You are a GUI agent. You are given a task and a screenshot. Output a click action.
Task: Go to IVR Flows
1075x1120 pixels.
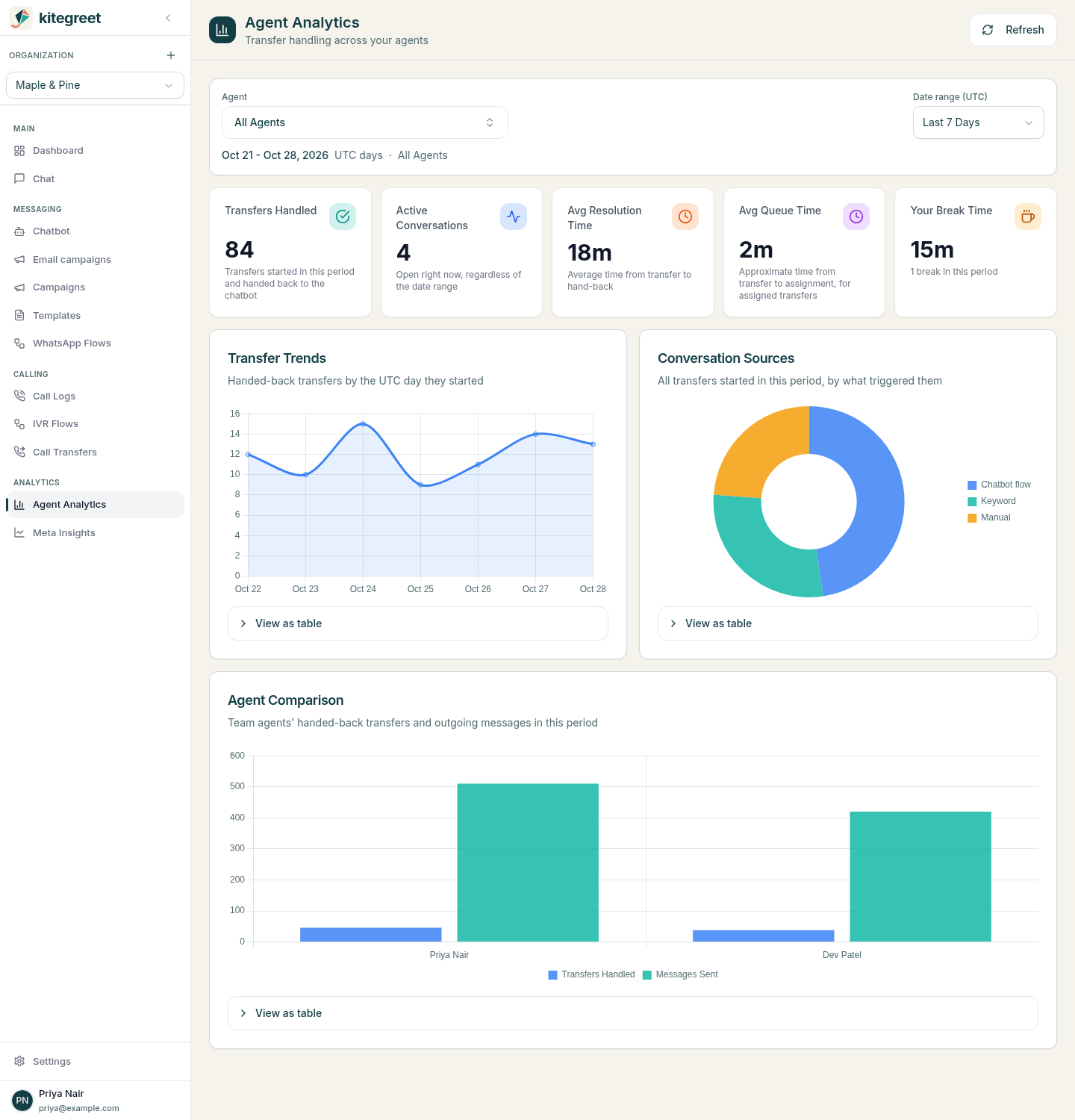95,424
